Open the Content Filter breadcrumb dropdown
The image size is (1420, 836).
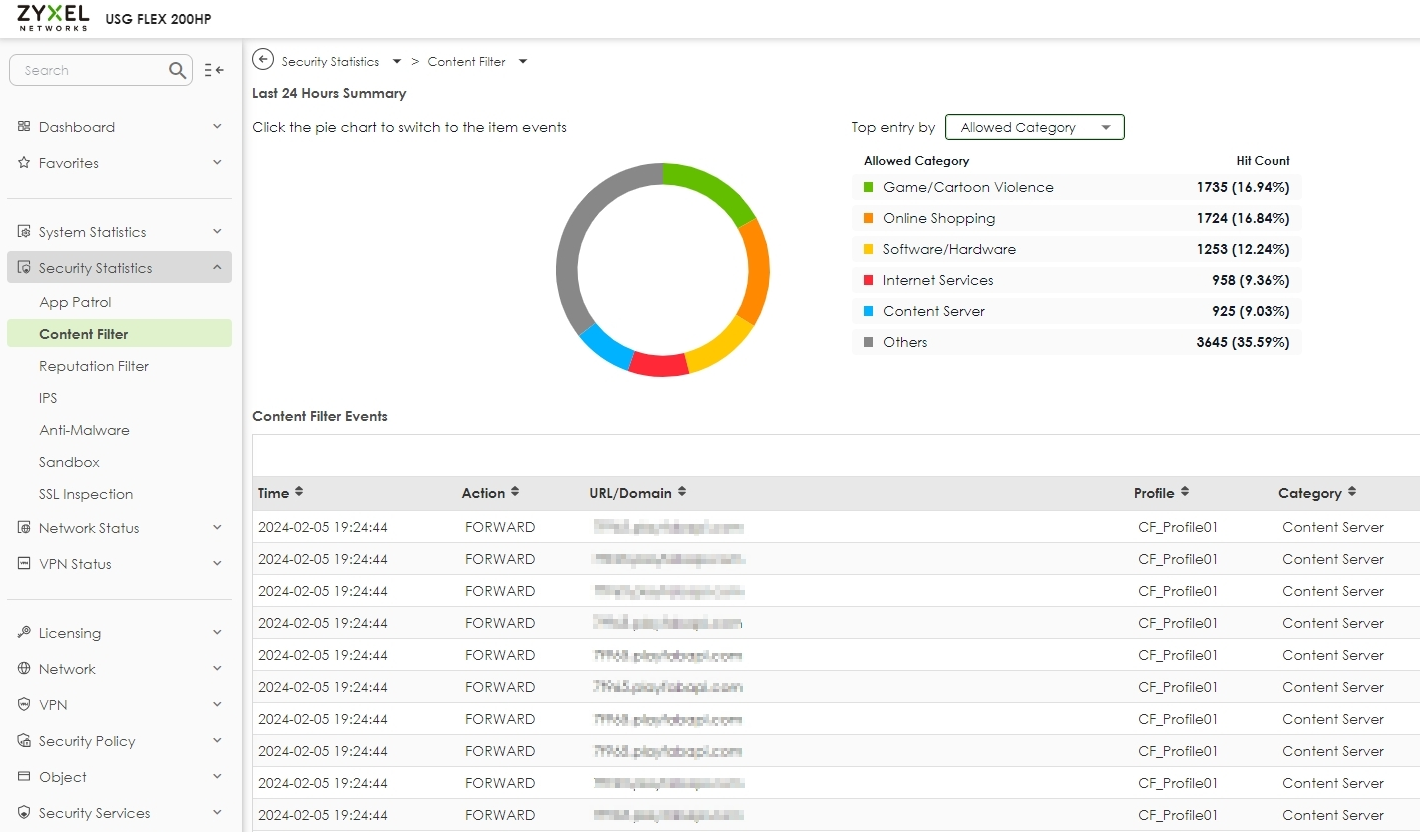(x=522, y=61)
